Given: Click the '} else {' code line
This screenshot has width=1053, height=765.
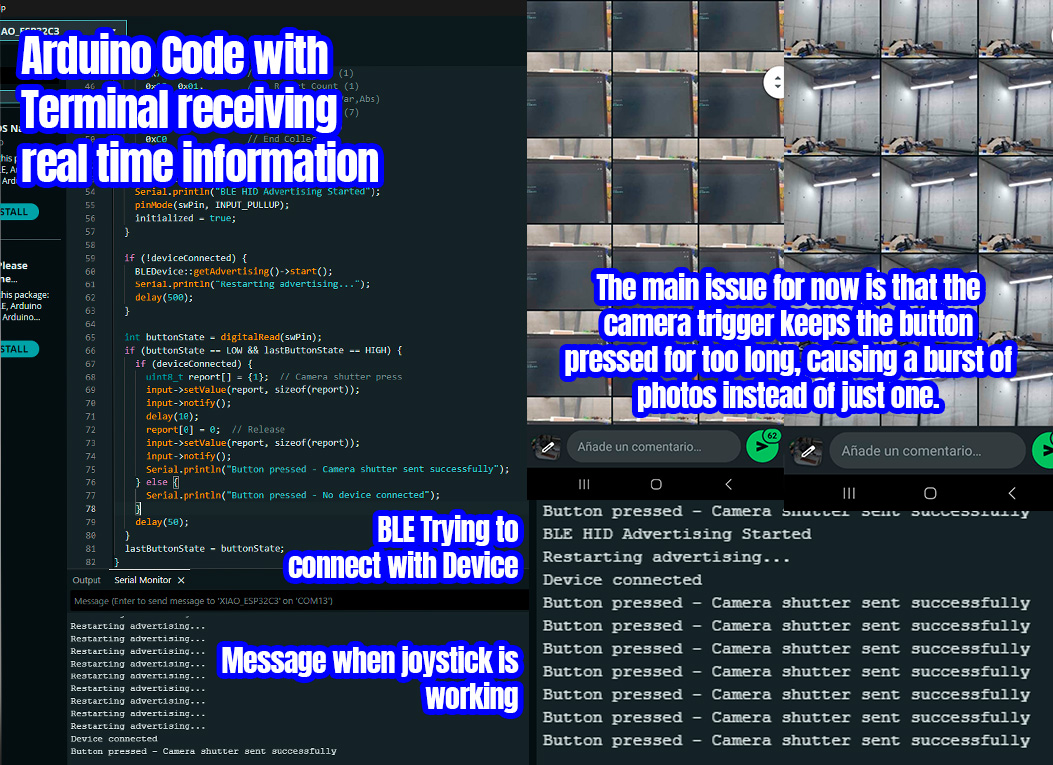Looking at the screenshot, I should (x=157, y=482).
